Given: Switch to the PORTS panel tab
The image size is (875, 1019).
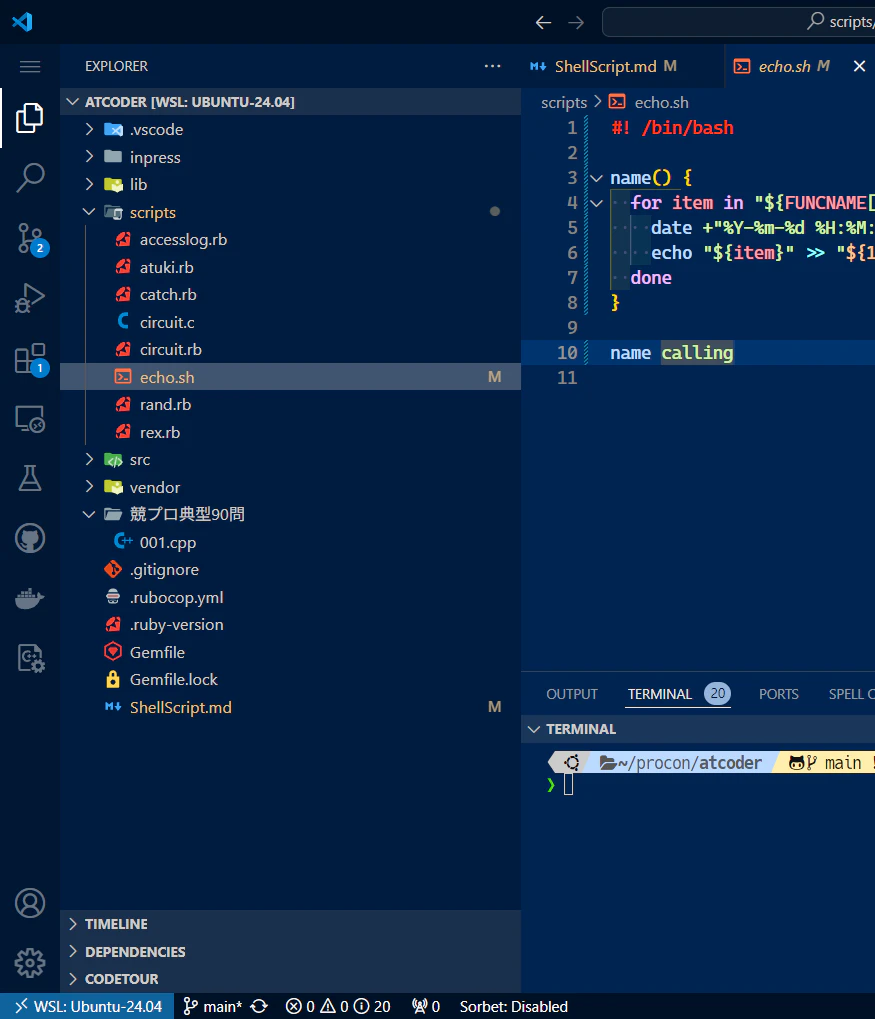Looking at the screenshot, I should pyautogui.click(x=779, y=694).
